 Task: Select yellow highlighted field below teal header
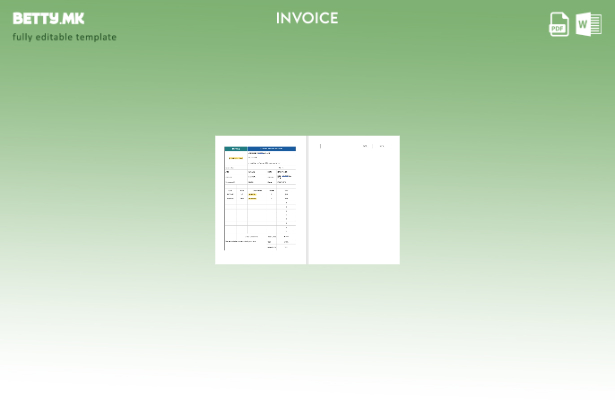pos(236,158)
